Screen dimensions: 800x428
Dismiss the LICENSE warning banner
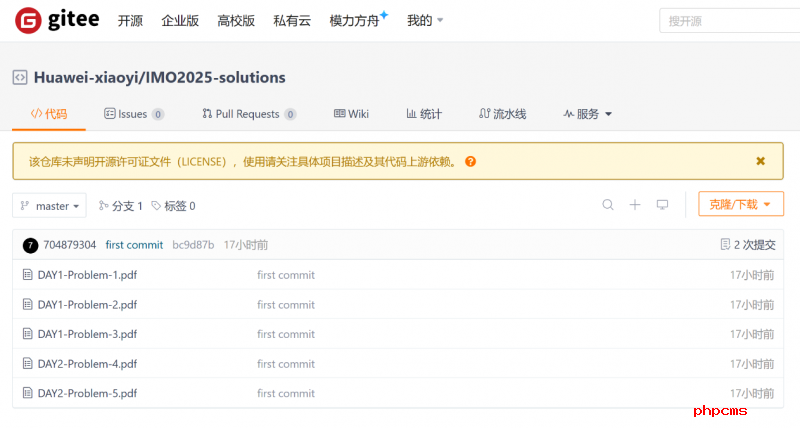pyautogui.click(x=760, y=161)
